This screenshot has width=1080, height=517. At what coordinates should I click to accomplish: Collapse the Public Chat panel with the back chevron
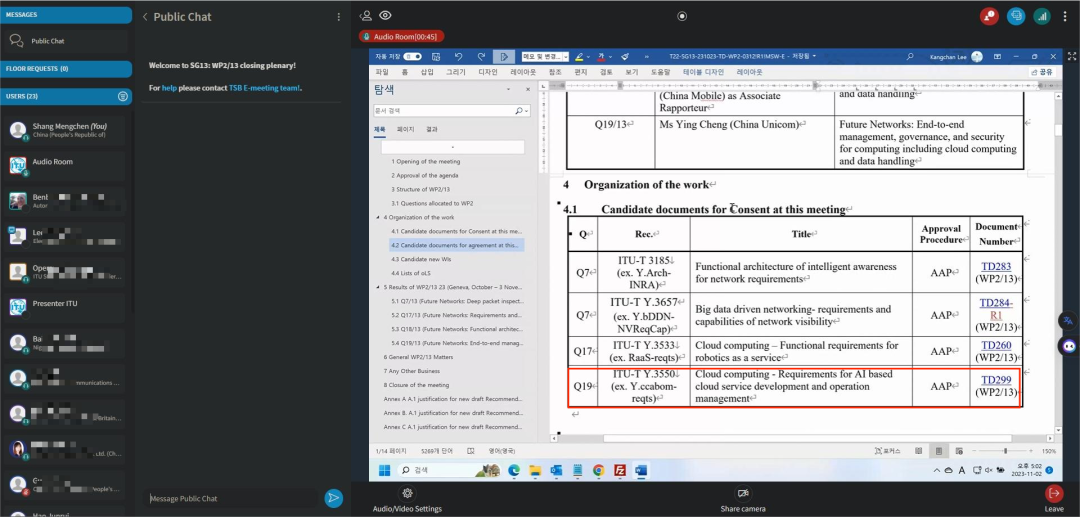pos(145,17)
